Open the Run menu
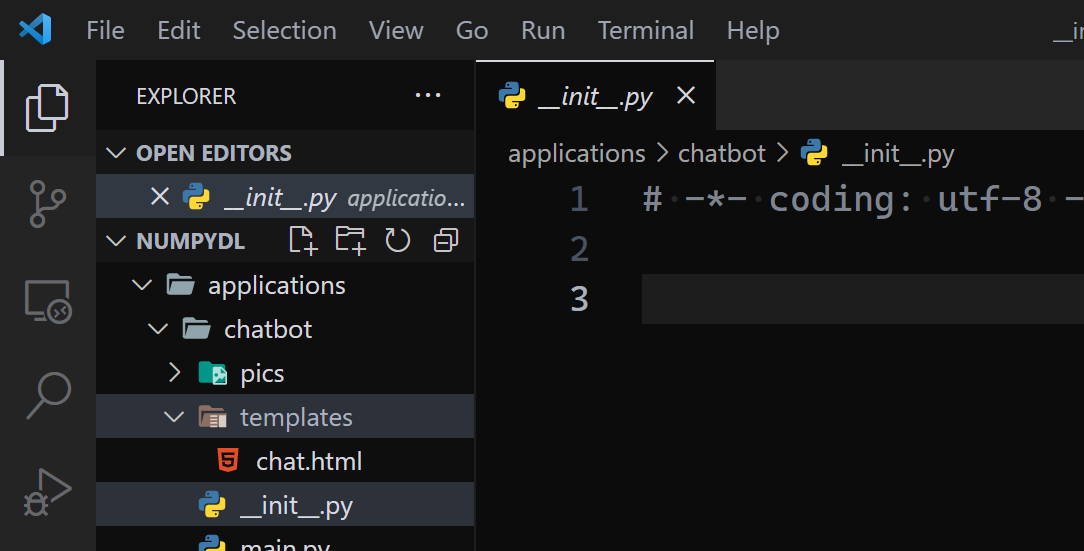 (x=543, y=30)
